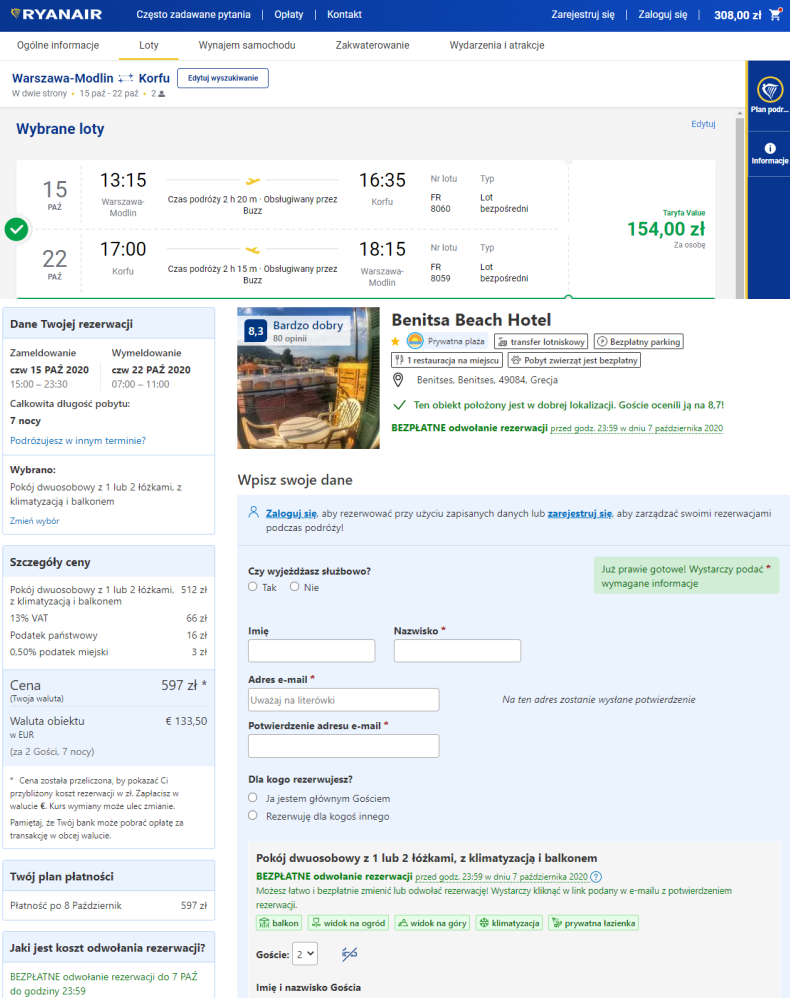This screenshot has width=790, height=998.
Task: Click the outbound flight plane icon
Action: 253,181
